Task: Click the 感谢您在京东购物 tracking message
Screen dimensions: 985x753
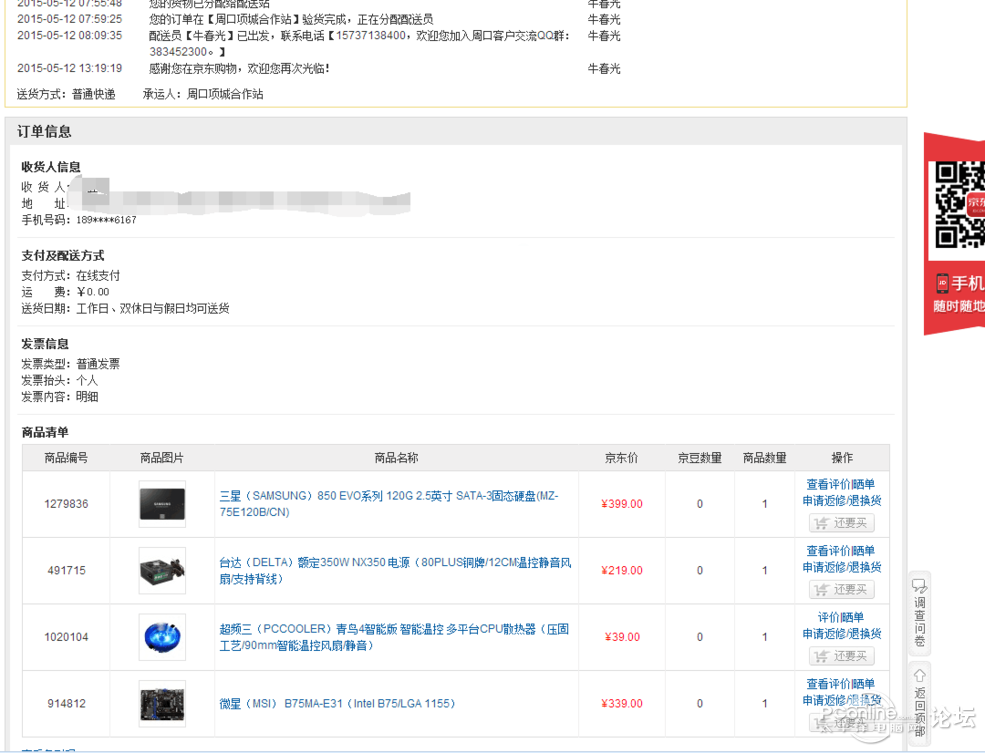Action: tap(239, 68)
